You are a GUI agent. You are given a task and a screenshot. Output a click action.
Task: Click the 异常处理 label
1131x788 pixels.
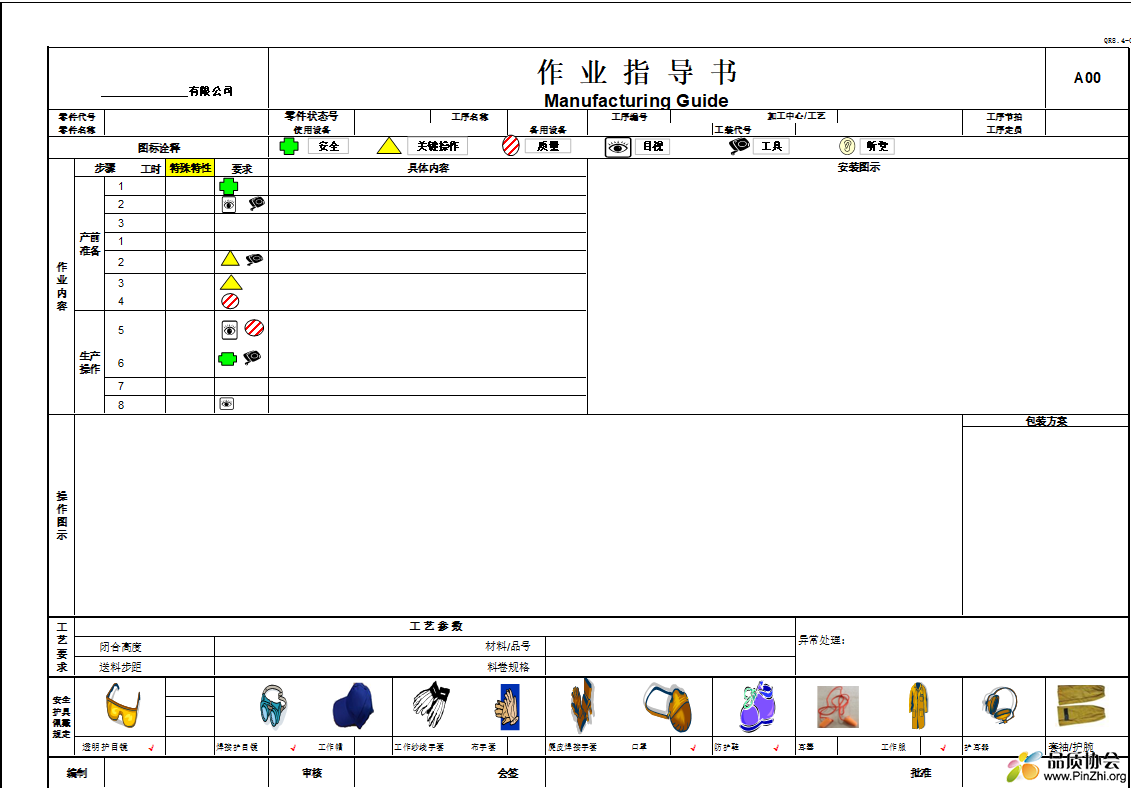click(821, 640)
